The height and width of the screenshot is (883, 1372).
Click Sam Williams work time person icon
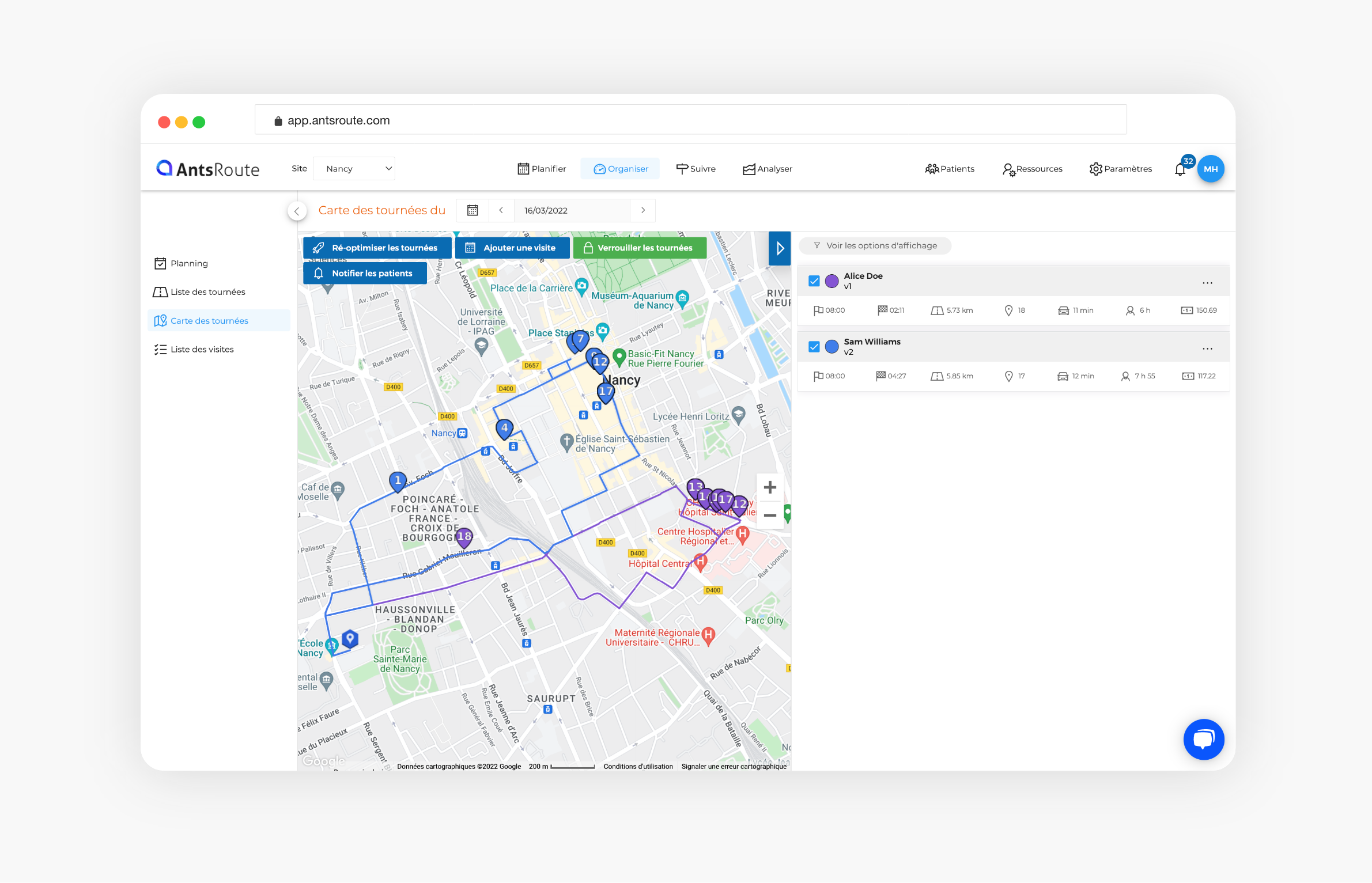pyautogui.click(x=1125, y=376)
